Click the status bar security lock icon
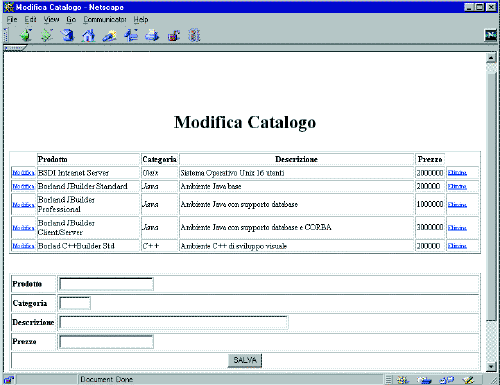This screenshot has width=500, height=385. click(x=9, y=379)
